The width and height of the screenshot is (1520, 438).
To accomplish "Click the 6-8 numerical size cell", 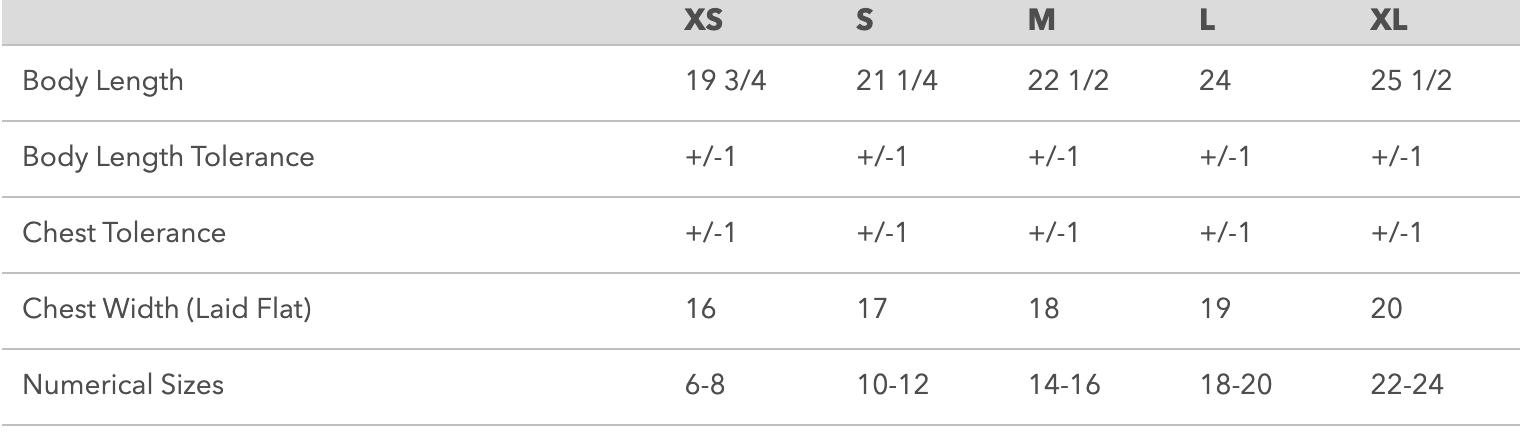I will [704, 384].
